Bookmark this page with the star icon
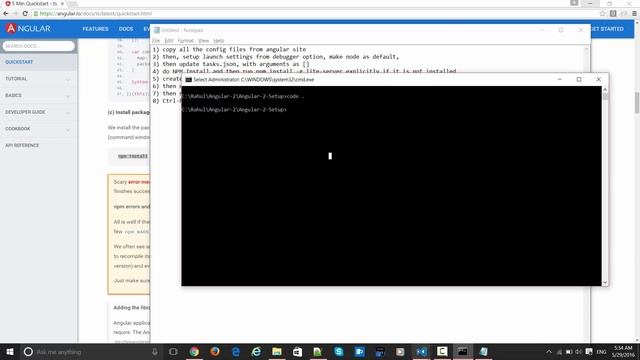Viewport: 640px width, 360px height. click(602, 13)
